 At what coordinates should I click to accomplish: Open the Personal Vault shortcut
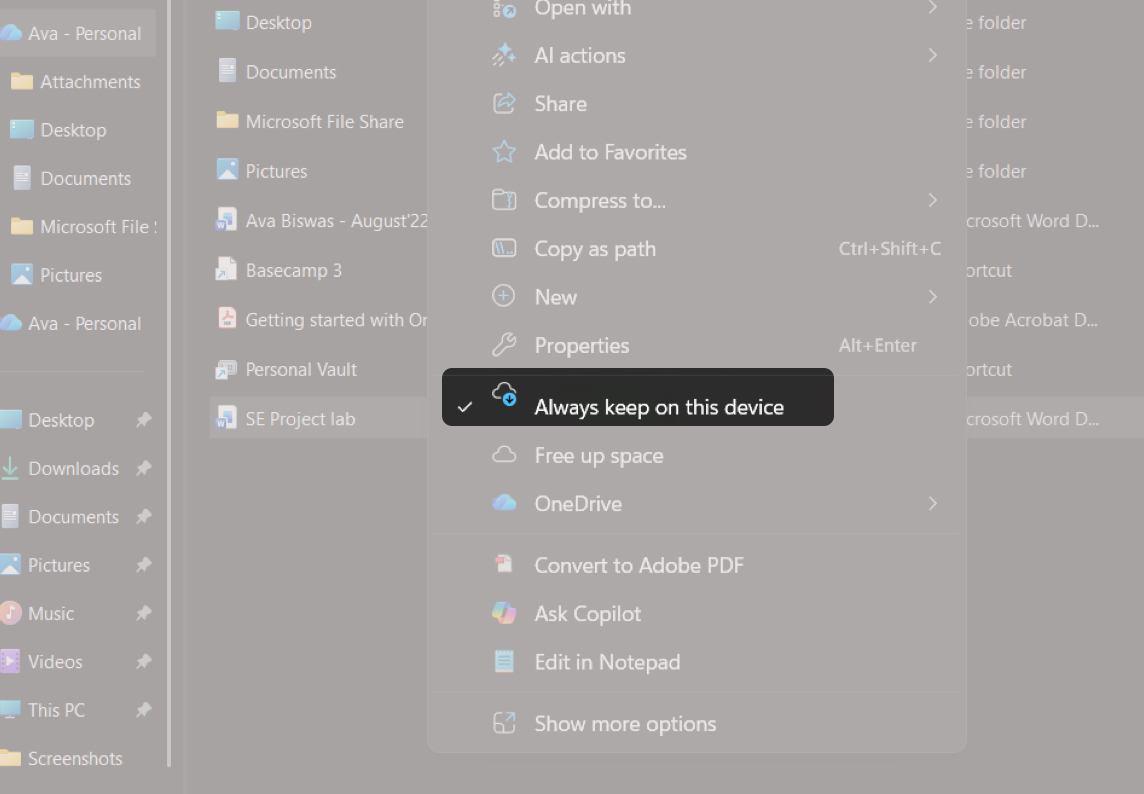[x=301, y=370]
